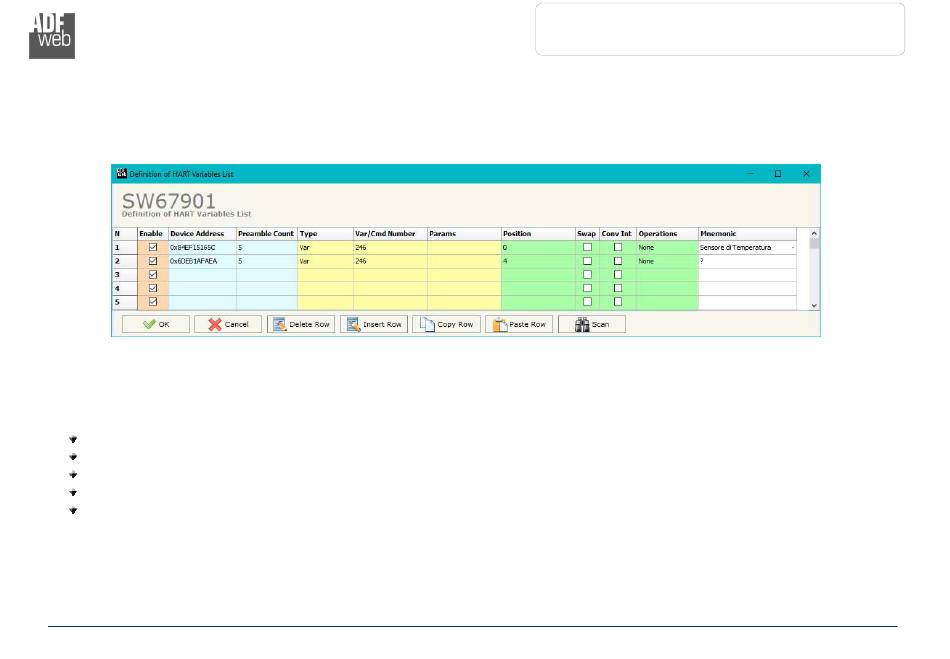
Task: Select Var/Cmd Number 246 in row 1
Action: tap(390, 248)
